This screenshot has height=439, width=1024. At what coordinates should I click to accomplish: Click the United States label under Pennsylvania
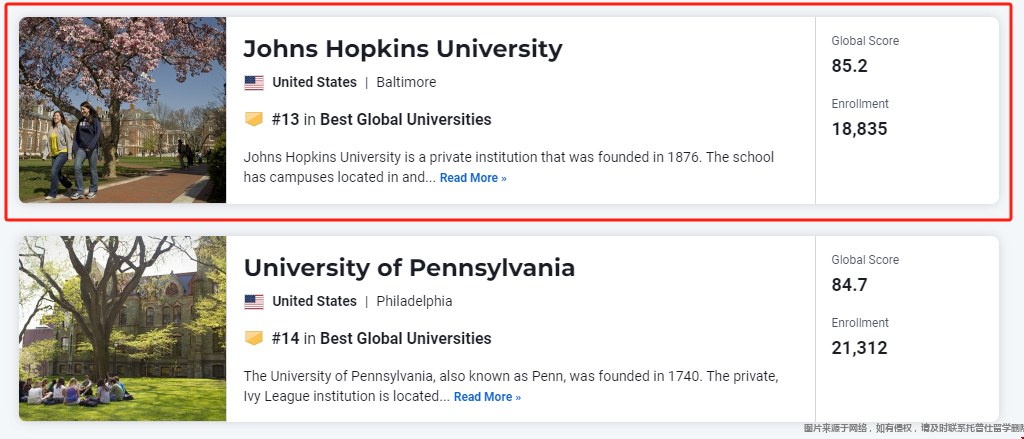(x=314, y=301)
